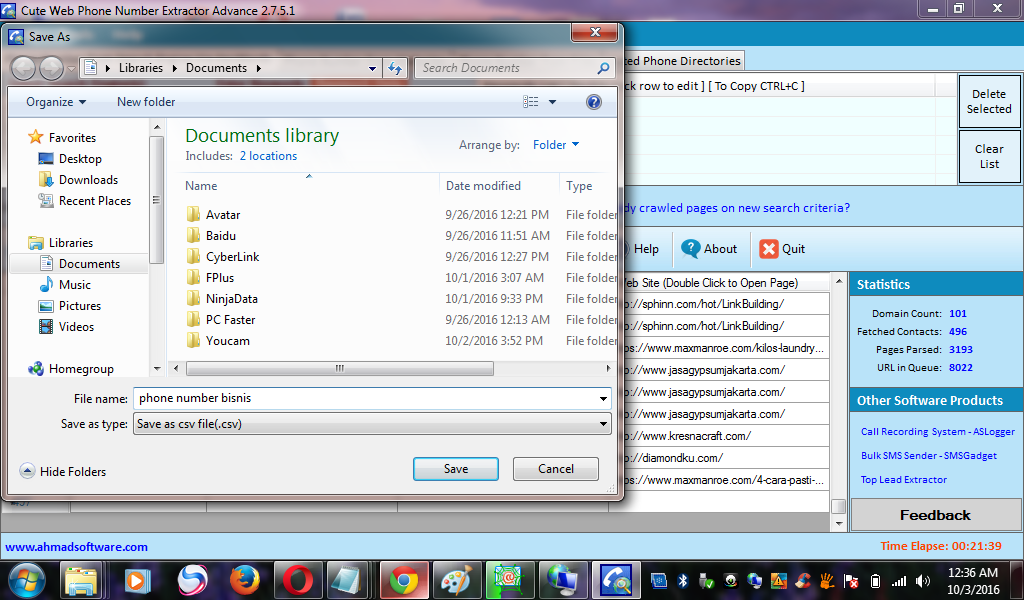1024x600 pixels.
Task: Click Libraries in the breadcrumb path
Action: pyautogui.click(x=140, y=68)
